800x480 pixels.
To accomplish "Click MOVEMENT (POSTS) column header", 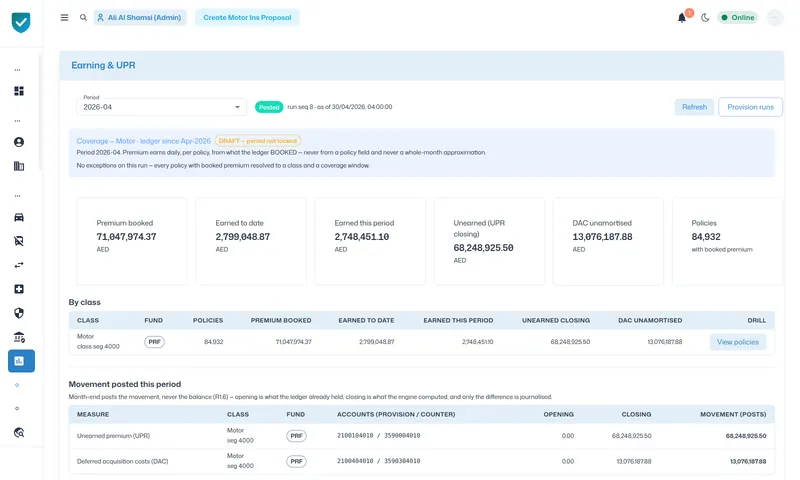I will tap(733, 414).
